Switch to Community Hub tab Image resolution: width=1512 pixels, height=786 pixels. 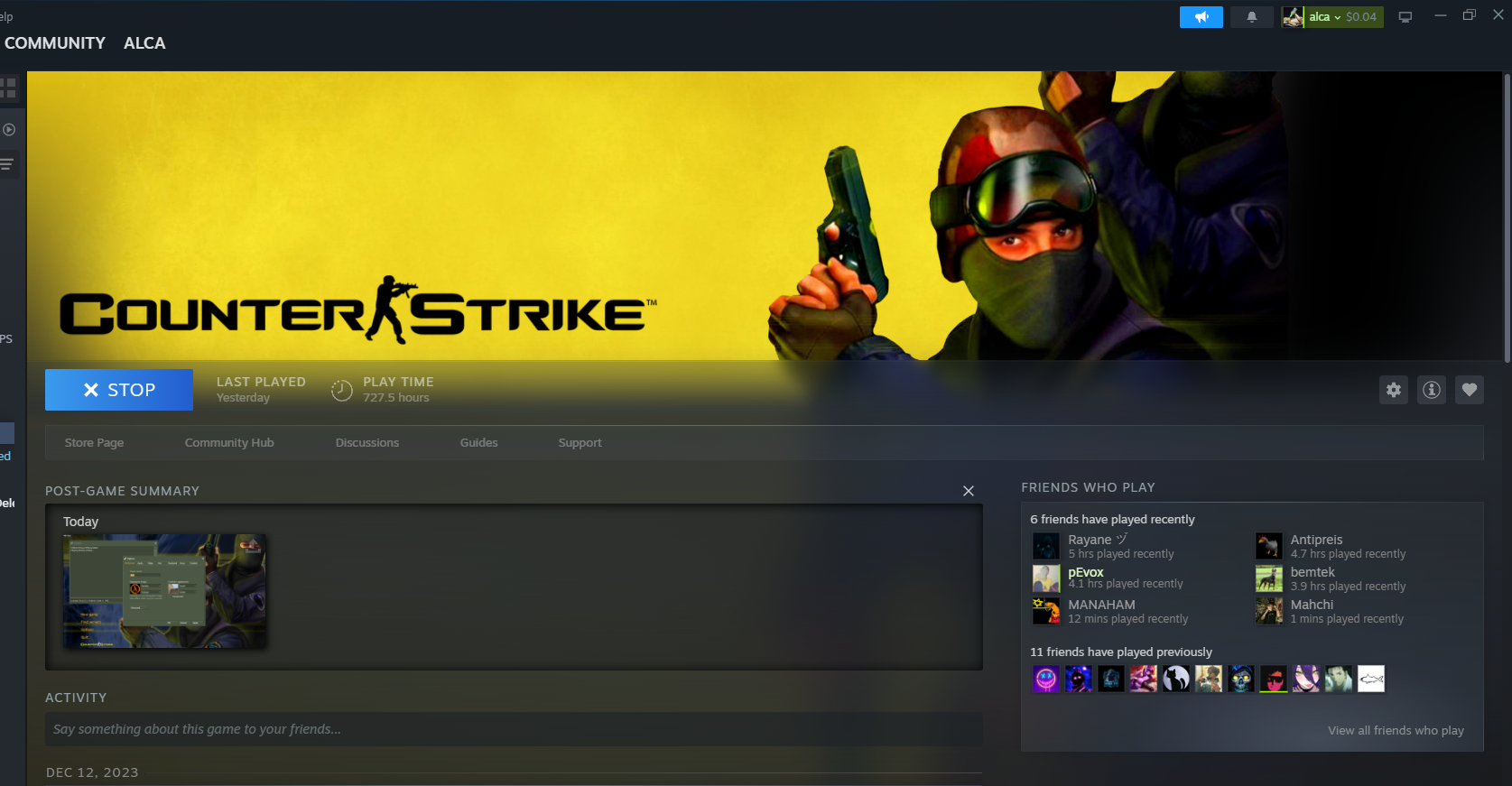[229, 443]
